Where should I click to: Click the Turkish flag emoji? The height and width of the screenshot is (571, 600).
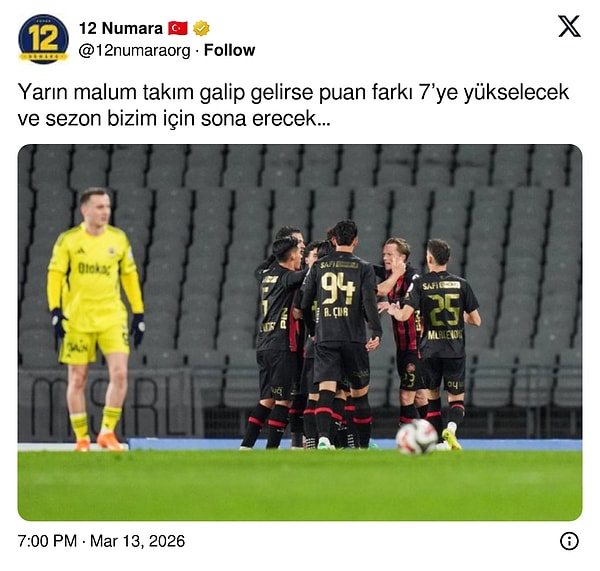pyautogui.click(x=178, y=28)
